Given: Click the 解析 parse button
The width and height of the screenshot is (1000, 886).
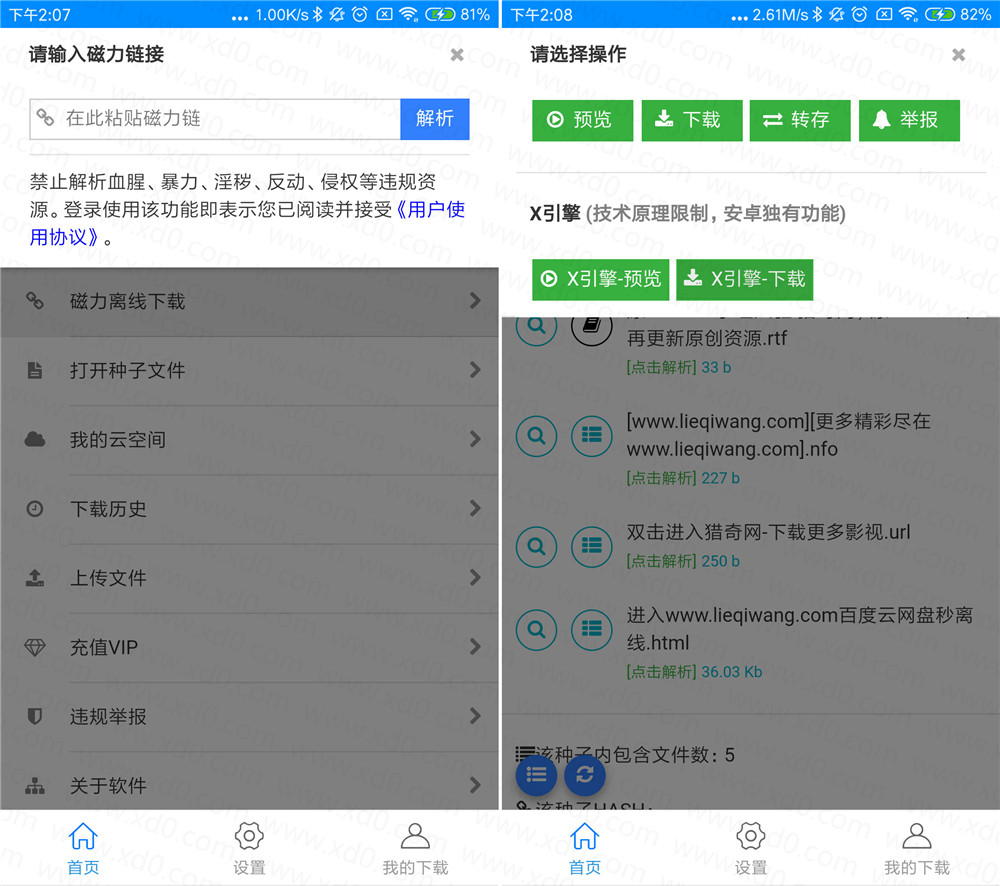Looking at the screenshot, I should (434, 119).
